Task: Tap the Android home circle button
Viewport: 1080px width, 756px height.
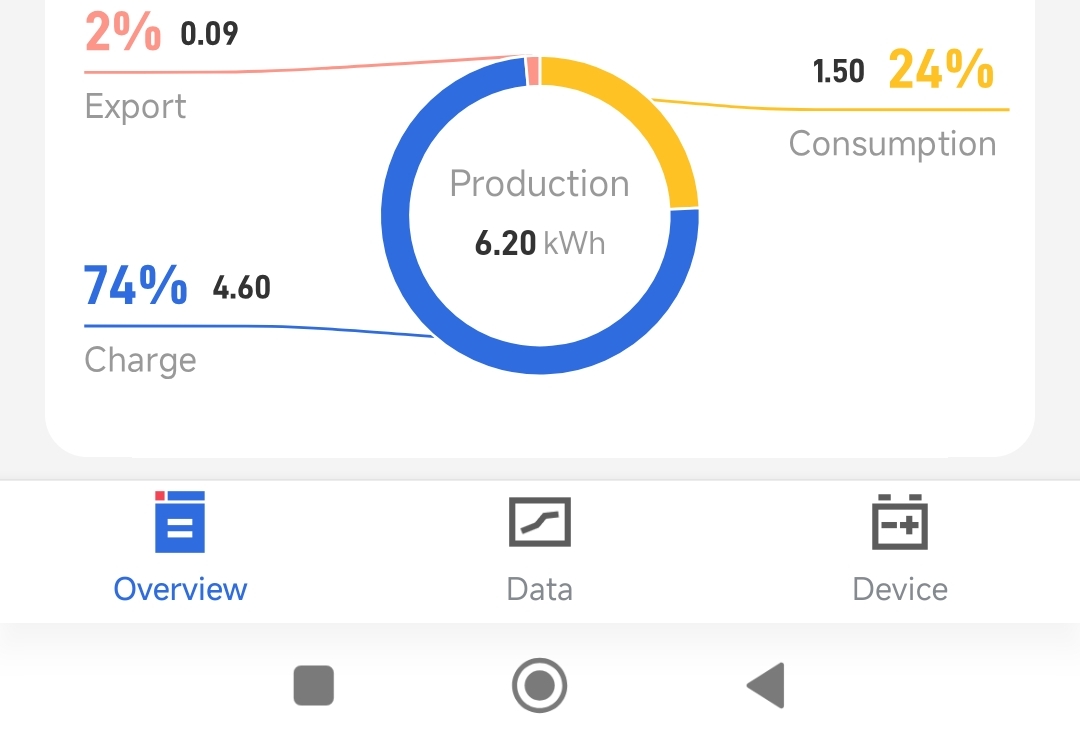Action: click(539, 685)
